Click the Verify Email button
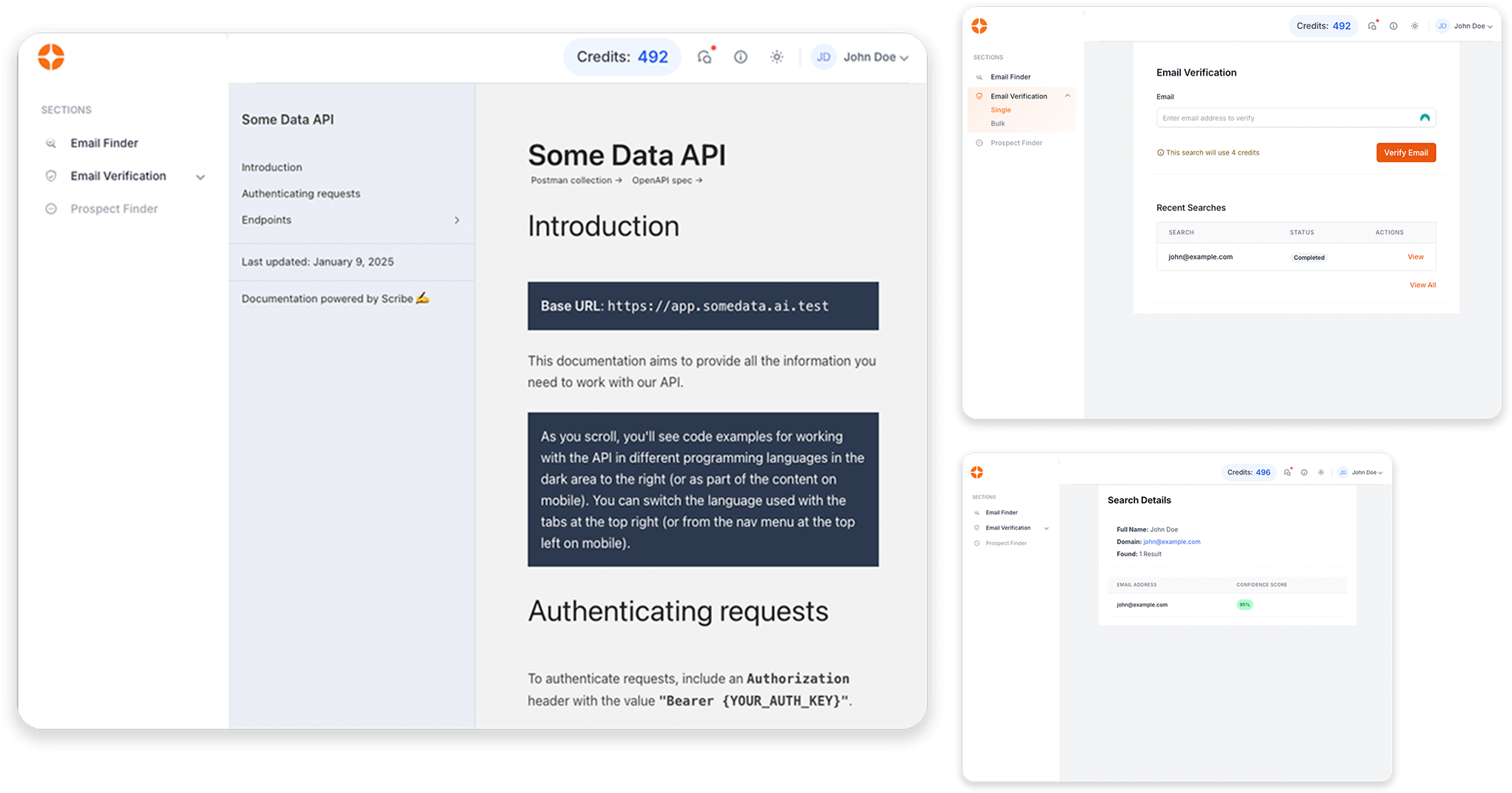The width and height of the screenshot is (1512, 793). (1405, 153)
